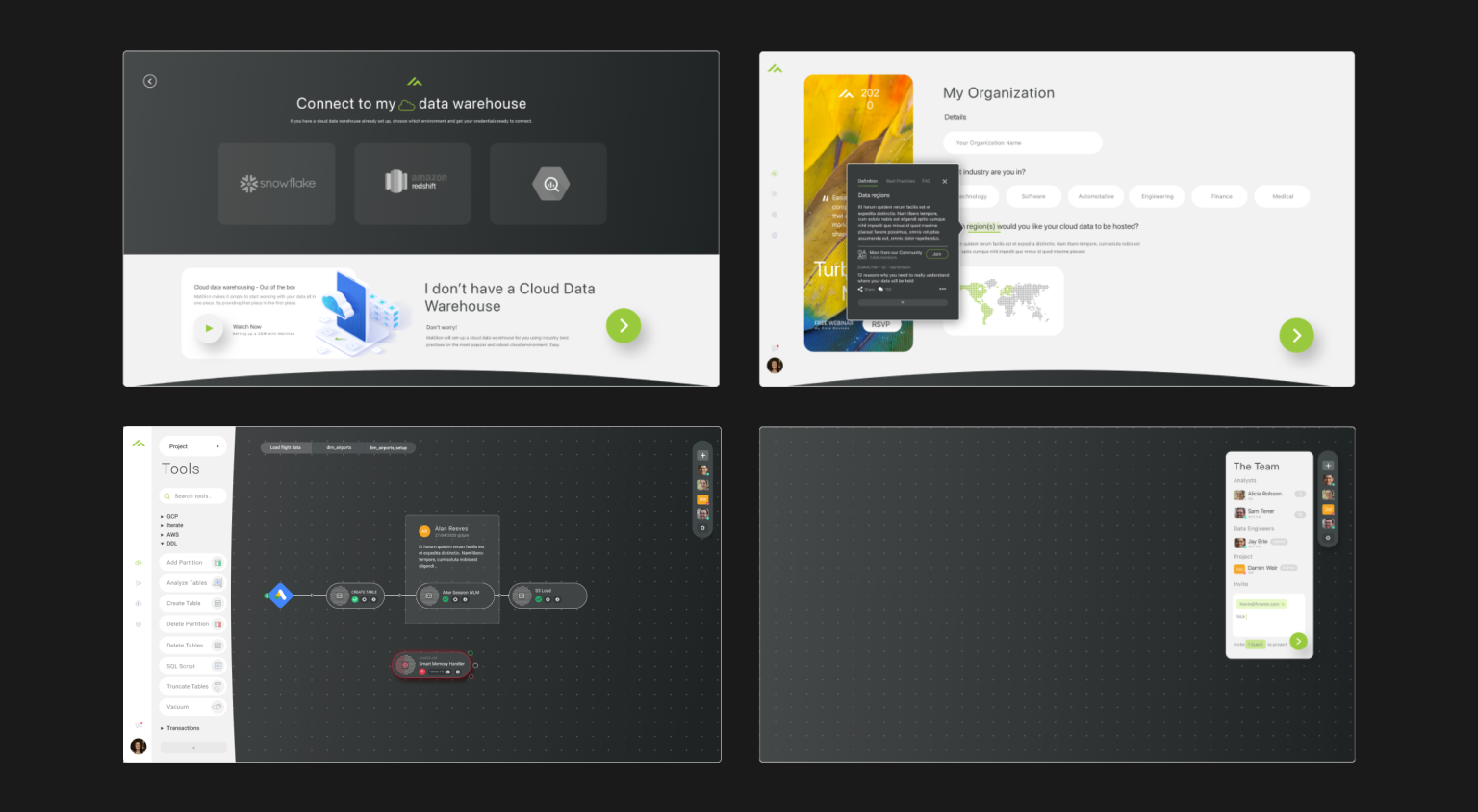Continue with I don't have a Cloud Data Warehouse
The image size is (1478, 812).
(624, 325)
